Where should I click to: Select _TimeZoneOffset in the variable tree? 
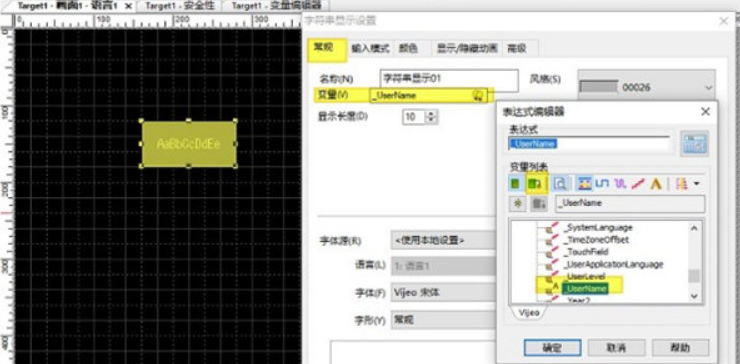[596, 239]
